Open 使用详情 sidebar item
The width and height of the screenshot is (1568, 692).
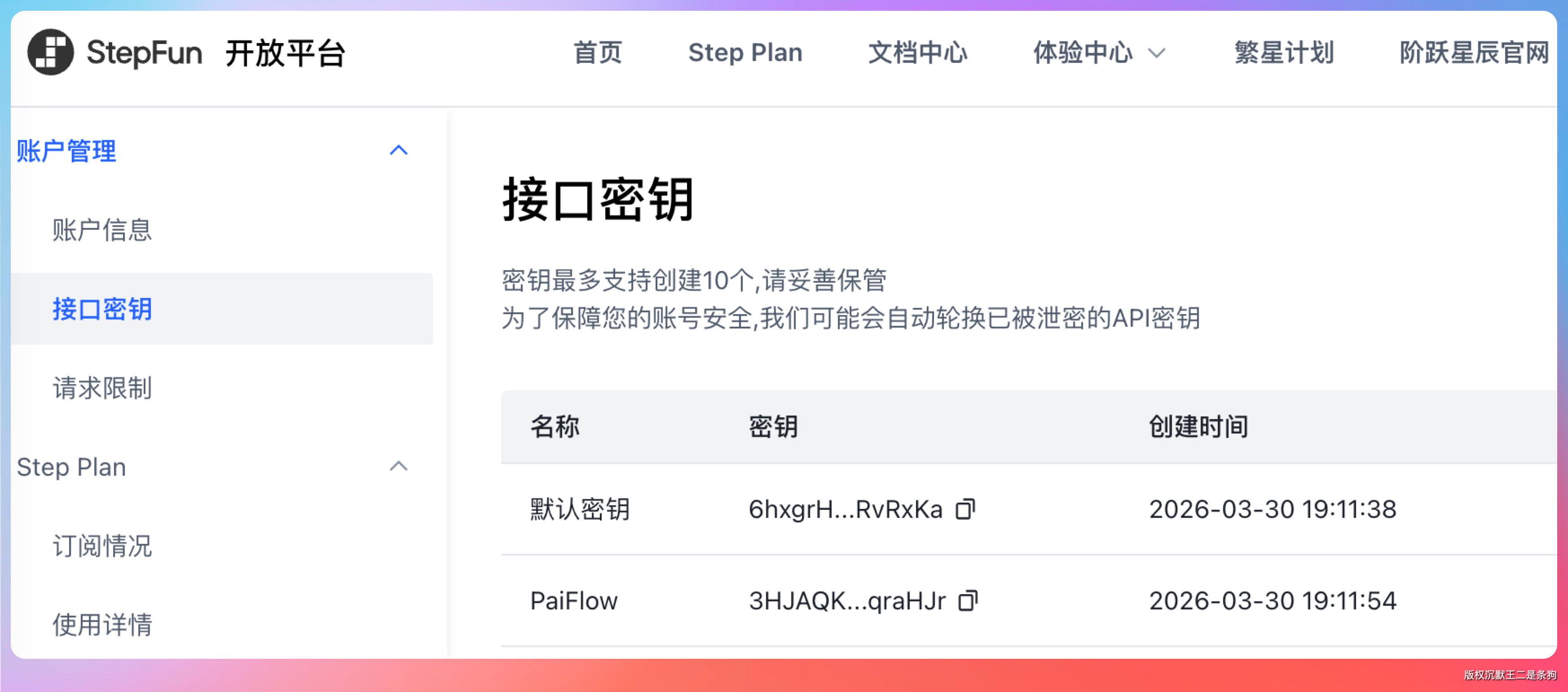coord(101,625)
